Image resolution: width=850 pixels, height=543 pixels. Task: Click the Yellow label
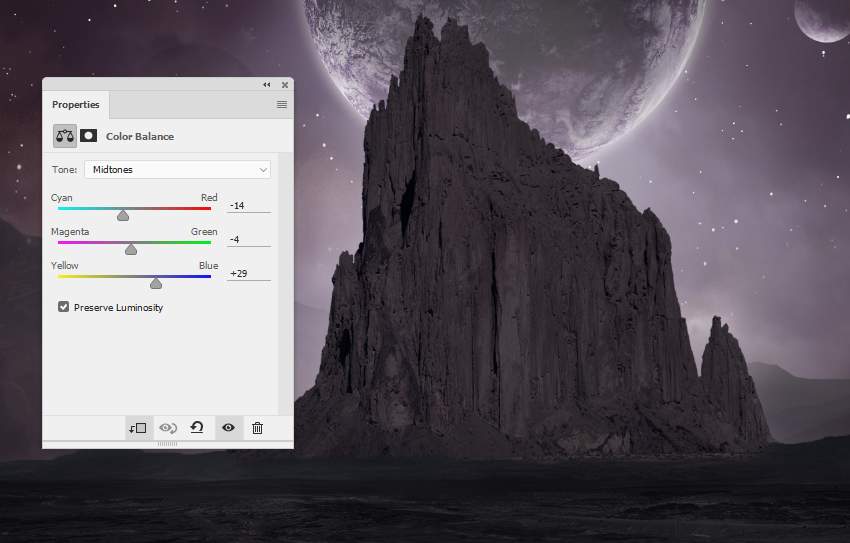[x=65, y=266]
